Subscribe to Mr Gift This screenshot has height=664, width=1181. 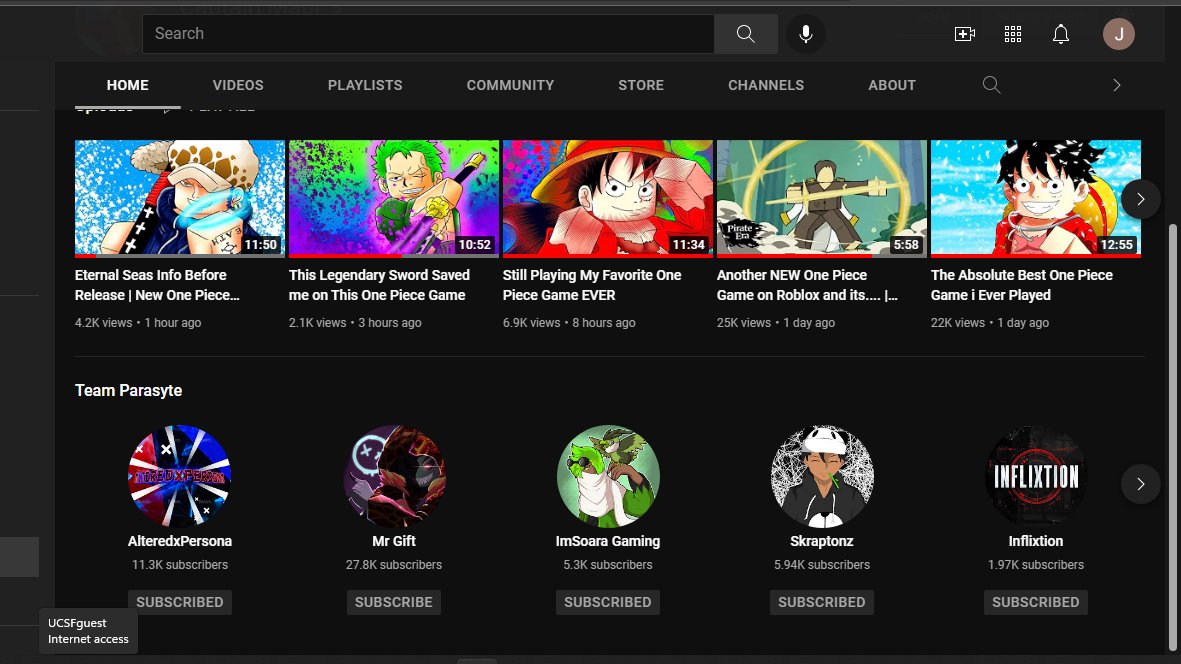tap(394, 602)
